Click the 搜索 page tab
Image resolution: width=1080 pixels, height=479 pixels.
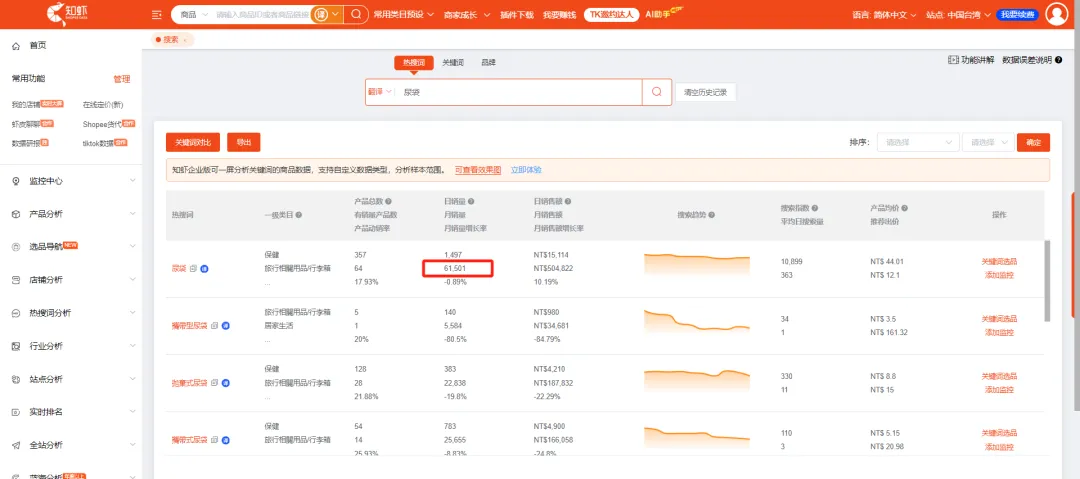tap(172, 40)
